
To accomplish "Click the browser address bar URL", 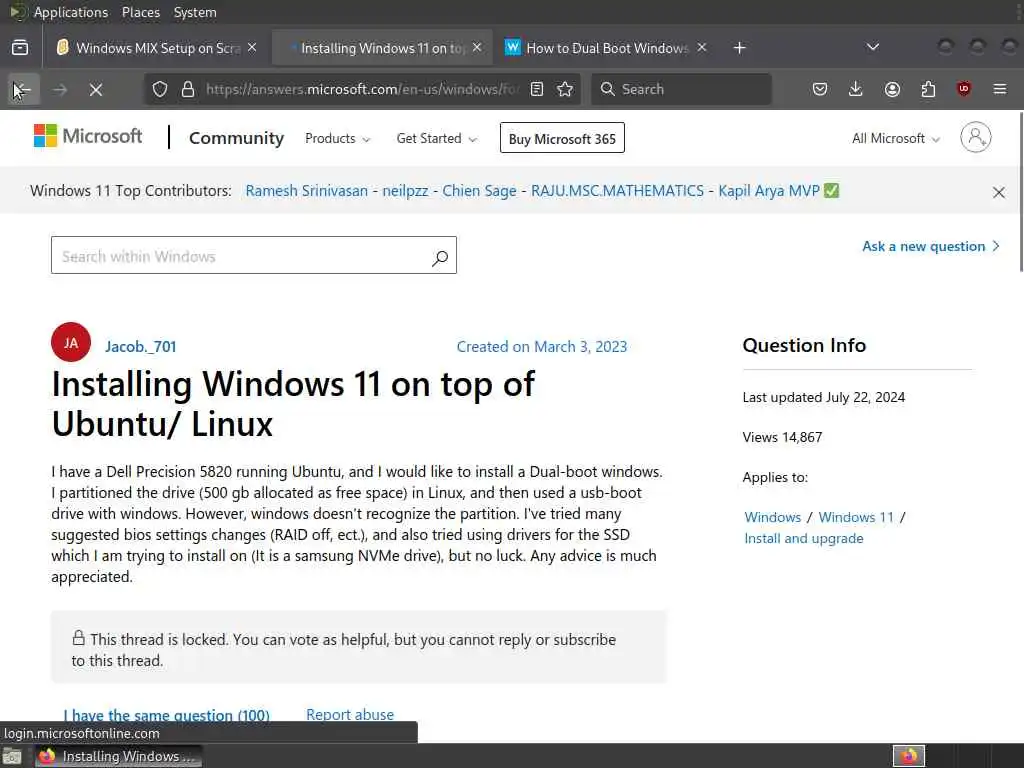I will pyautogui.click(x=362, y=89).
